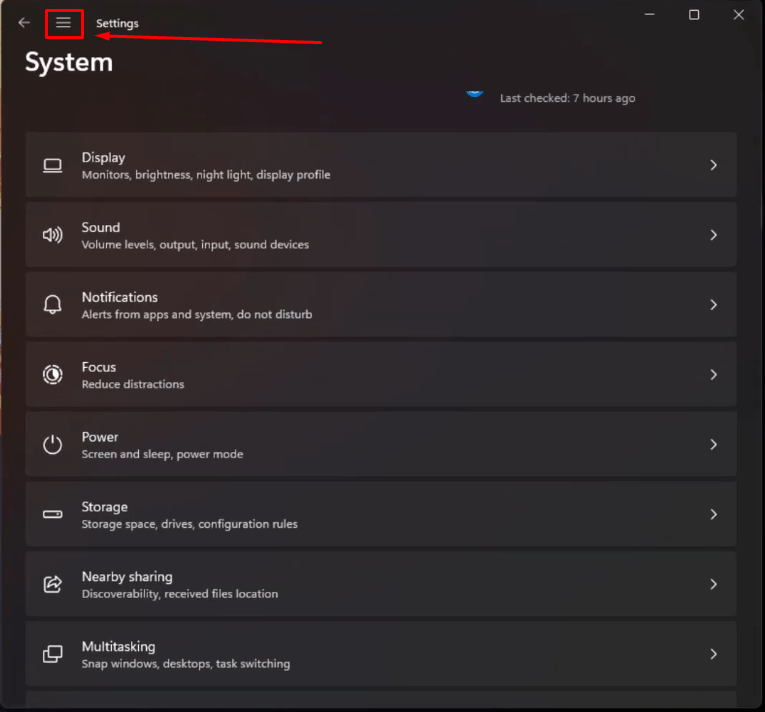Click 'Alerts from apps and system, do not disturb'
Viewport: 765px width, 712px height.
pos(197,315)
